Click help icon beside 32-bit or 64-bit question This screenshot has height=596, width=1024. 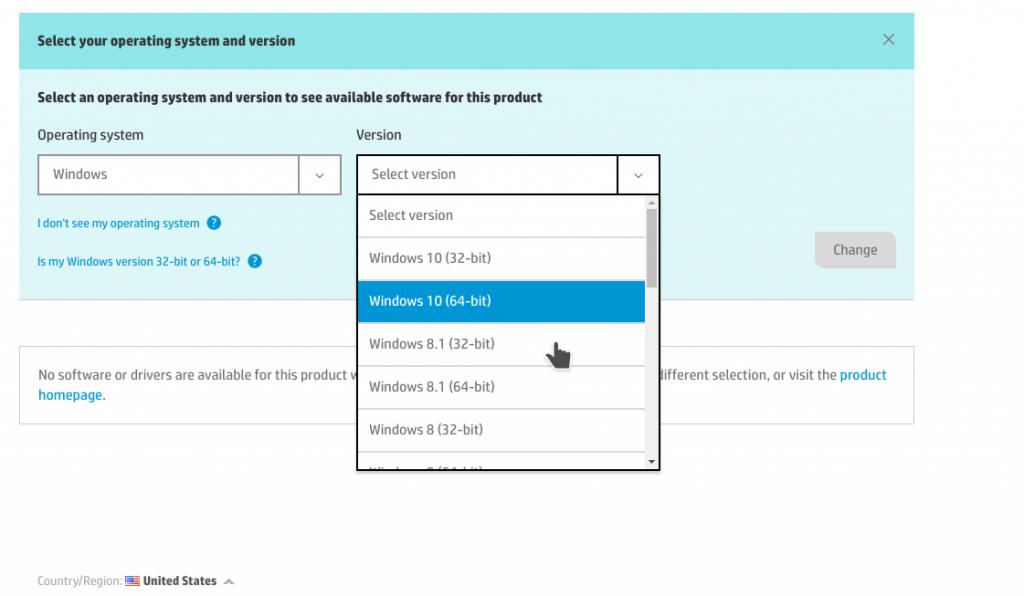255,262
